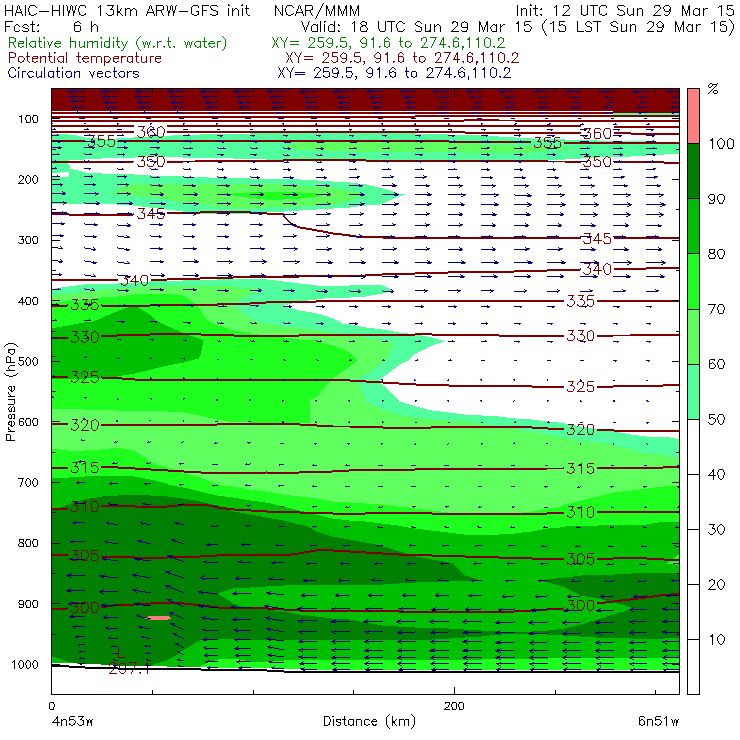
Task: Click the '1000' pressure axis label
Action: click(25, 664)
